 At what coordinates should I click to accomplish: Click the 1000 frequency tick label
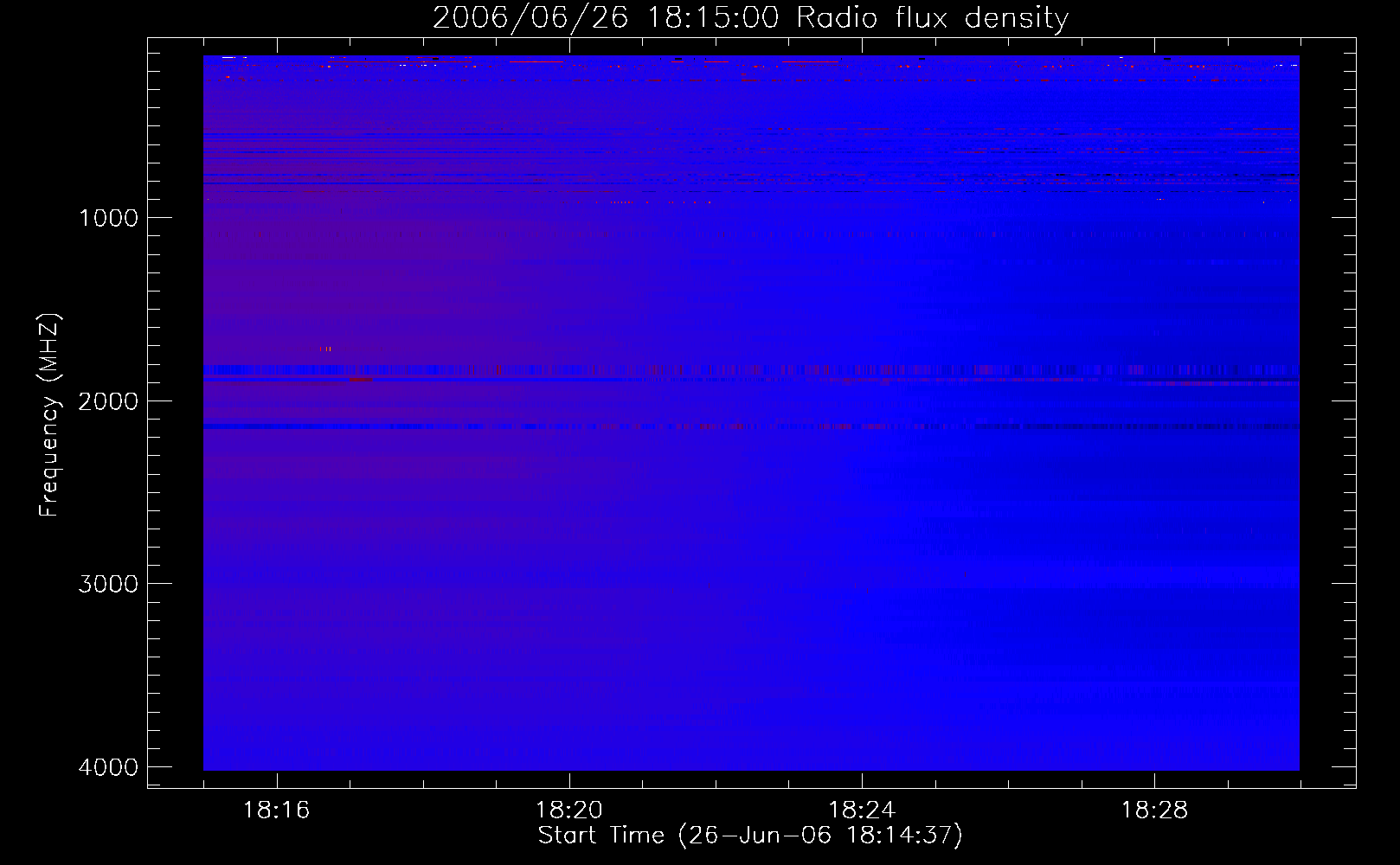pyautogui.click(x=108, y=218)
